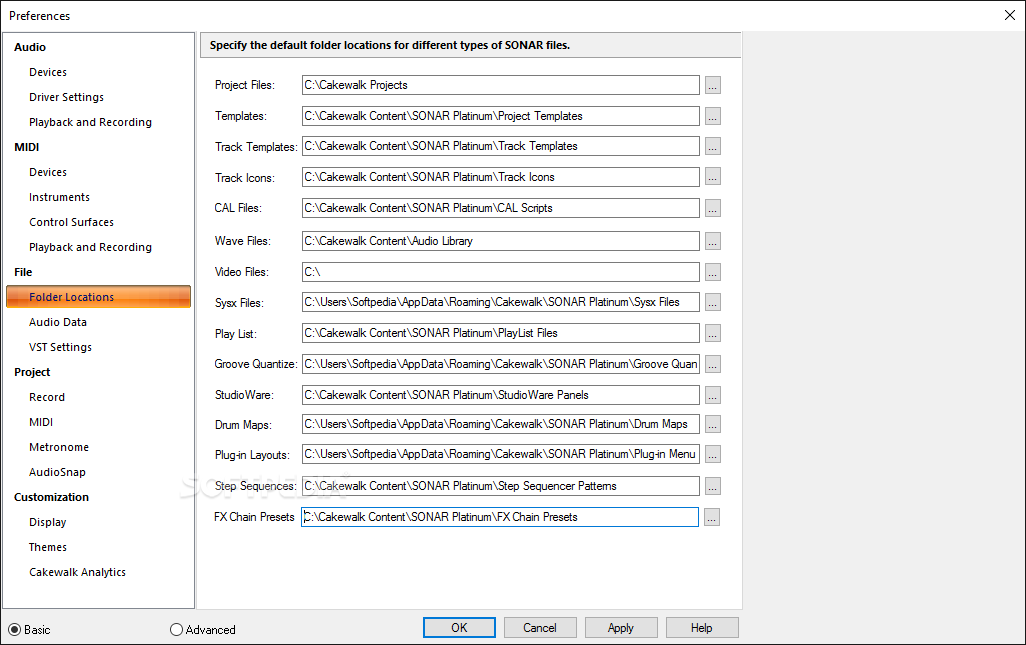Browse for the Plug-in Layouts folder
Screen dimensions: 1026x645
click(713, 454)
